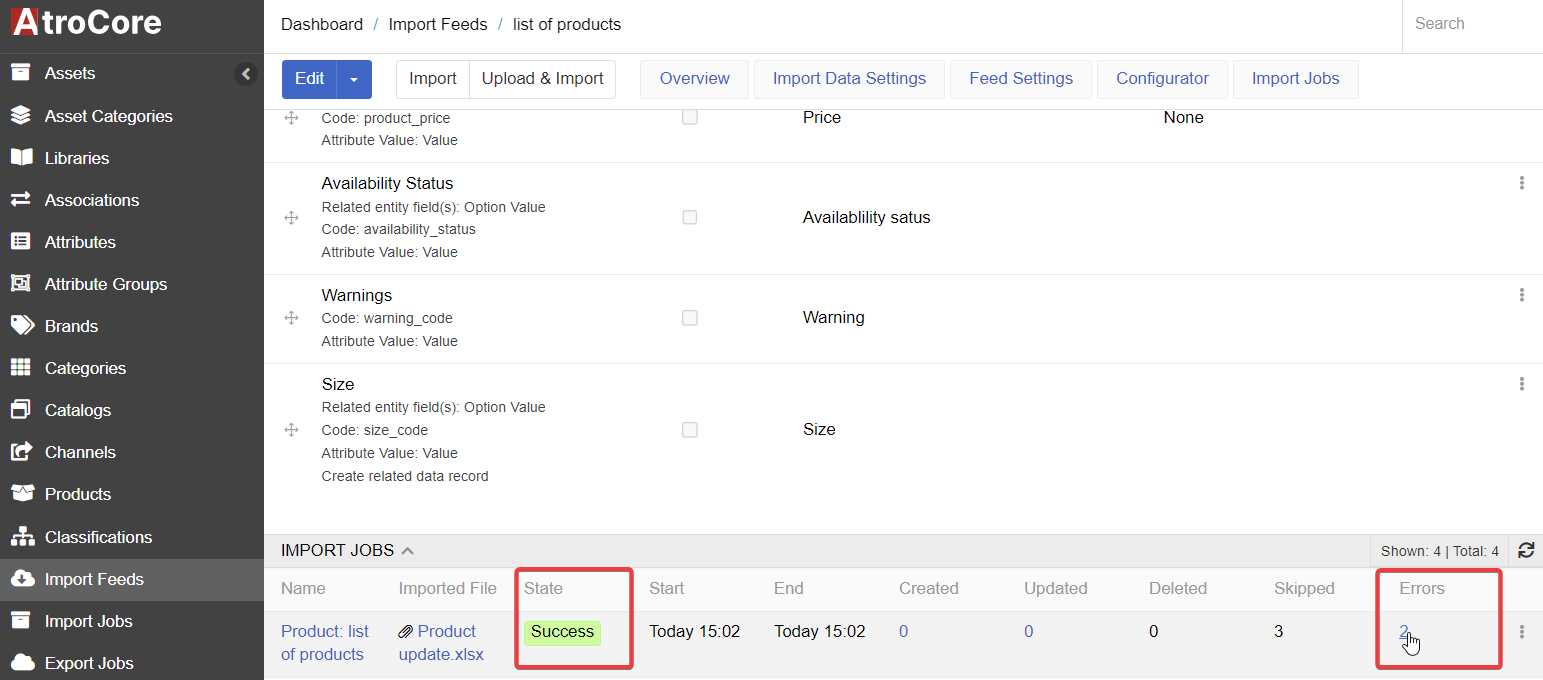Click the Channels share icon

click(x=21, y=452)
